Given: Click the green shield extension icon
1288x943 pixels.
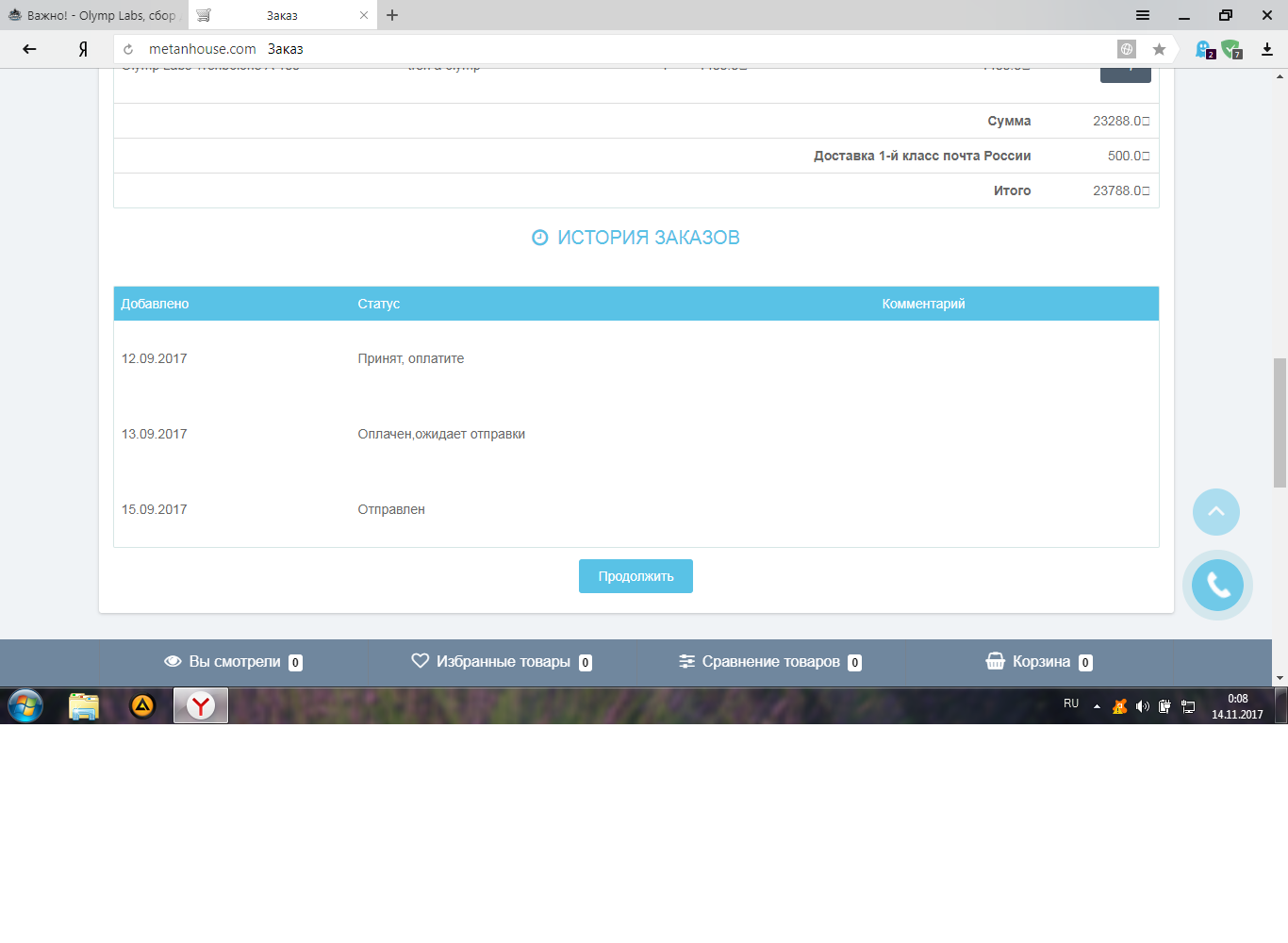Looking at the screenshot, I should pos(1231,49).
